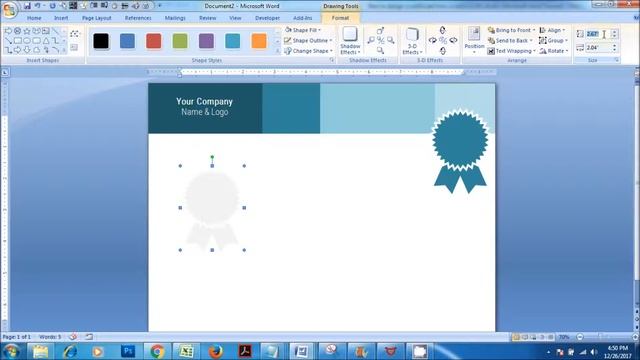Open Shape Styles dialog launcher
The image size is (640, 360).
tap(331, 60)
